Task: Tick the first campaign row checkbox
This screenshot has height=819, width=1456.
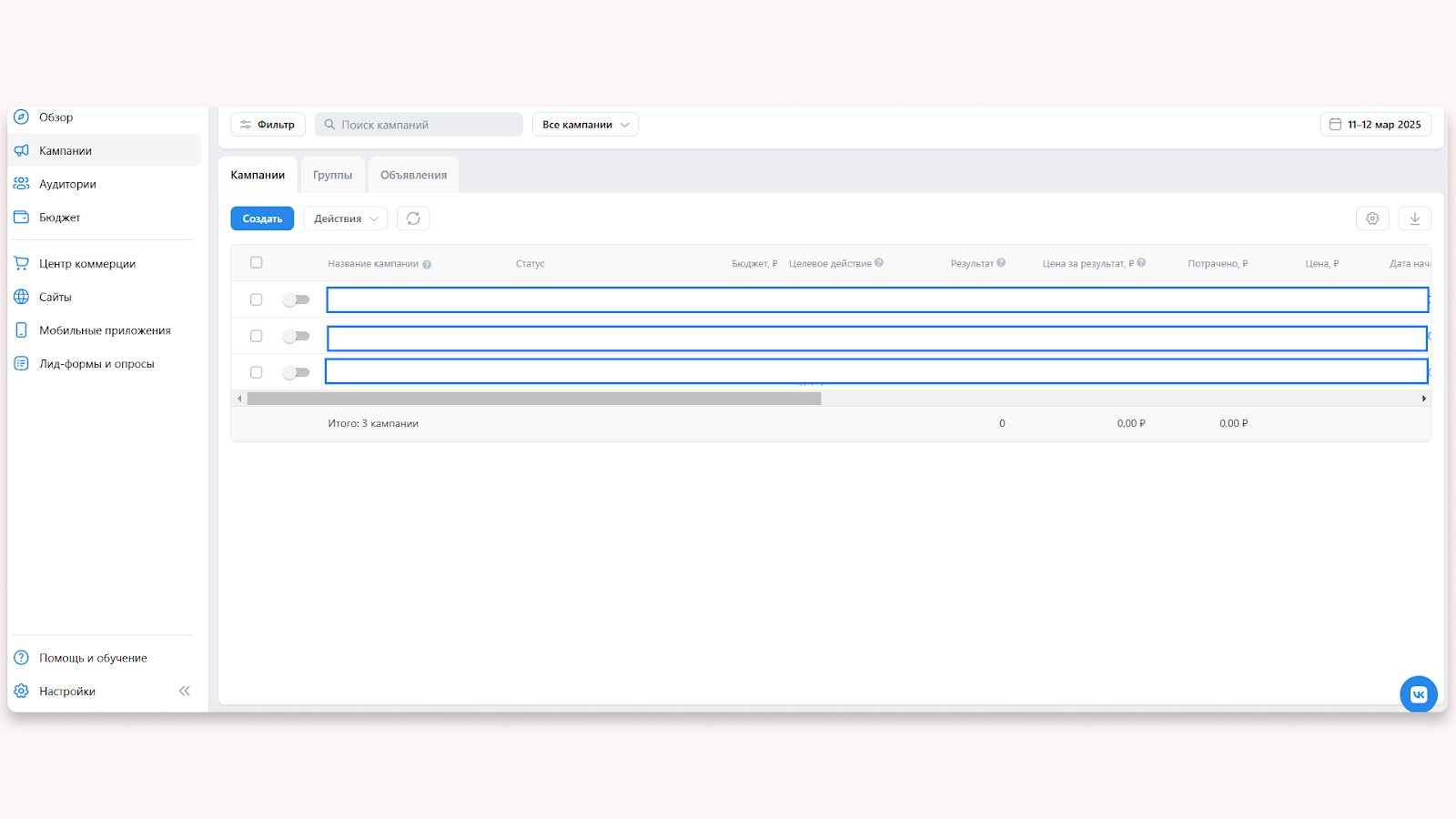Action: pos(257,299)
